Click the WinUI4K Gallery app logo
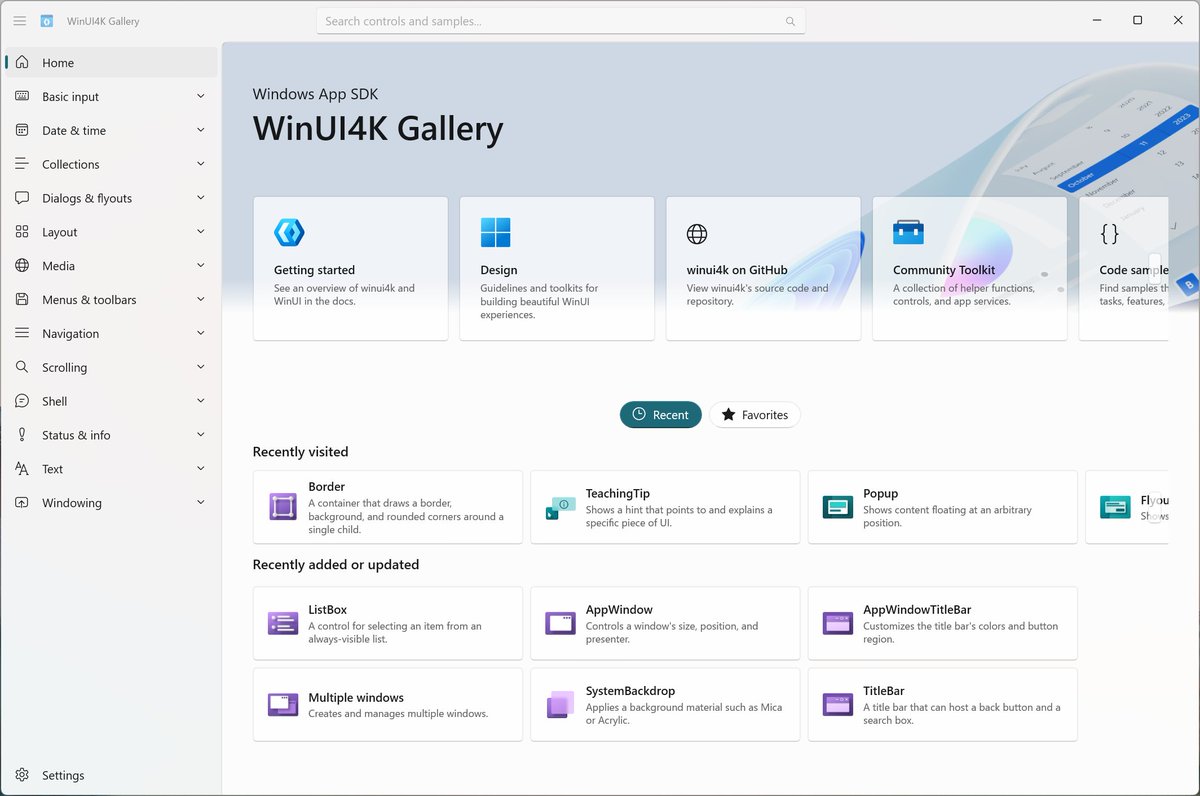Viewport: 1200px width, 796px height. click(x=47, y=21)
